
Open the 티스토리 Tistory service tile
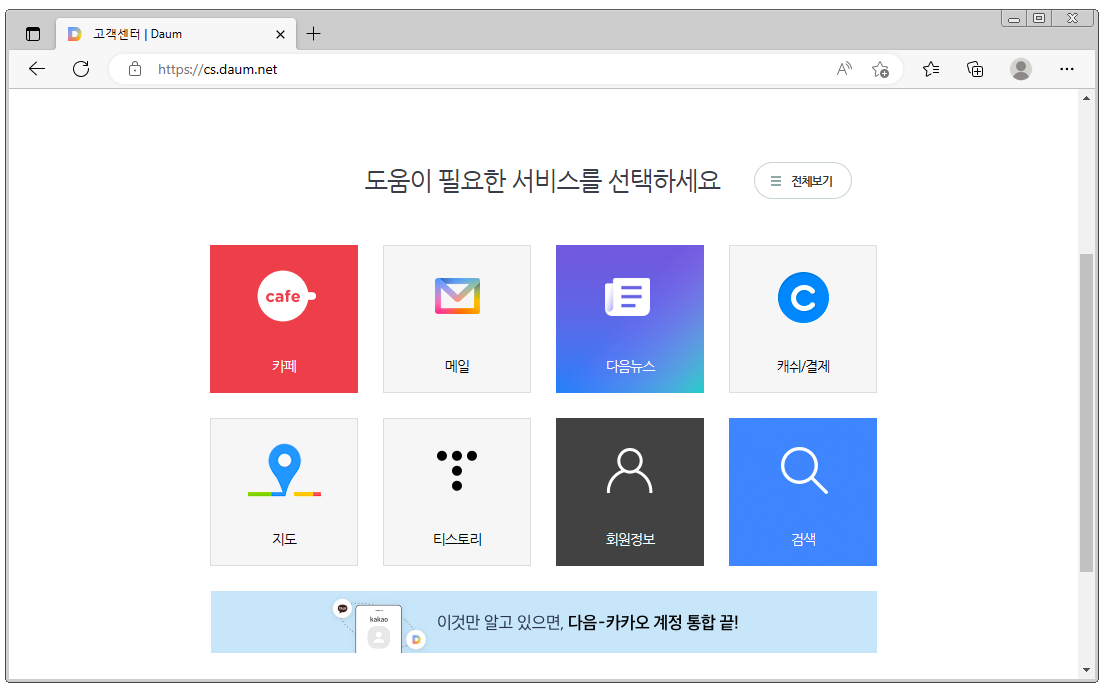click(457, 492)
